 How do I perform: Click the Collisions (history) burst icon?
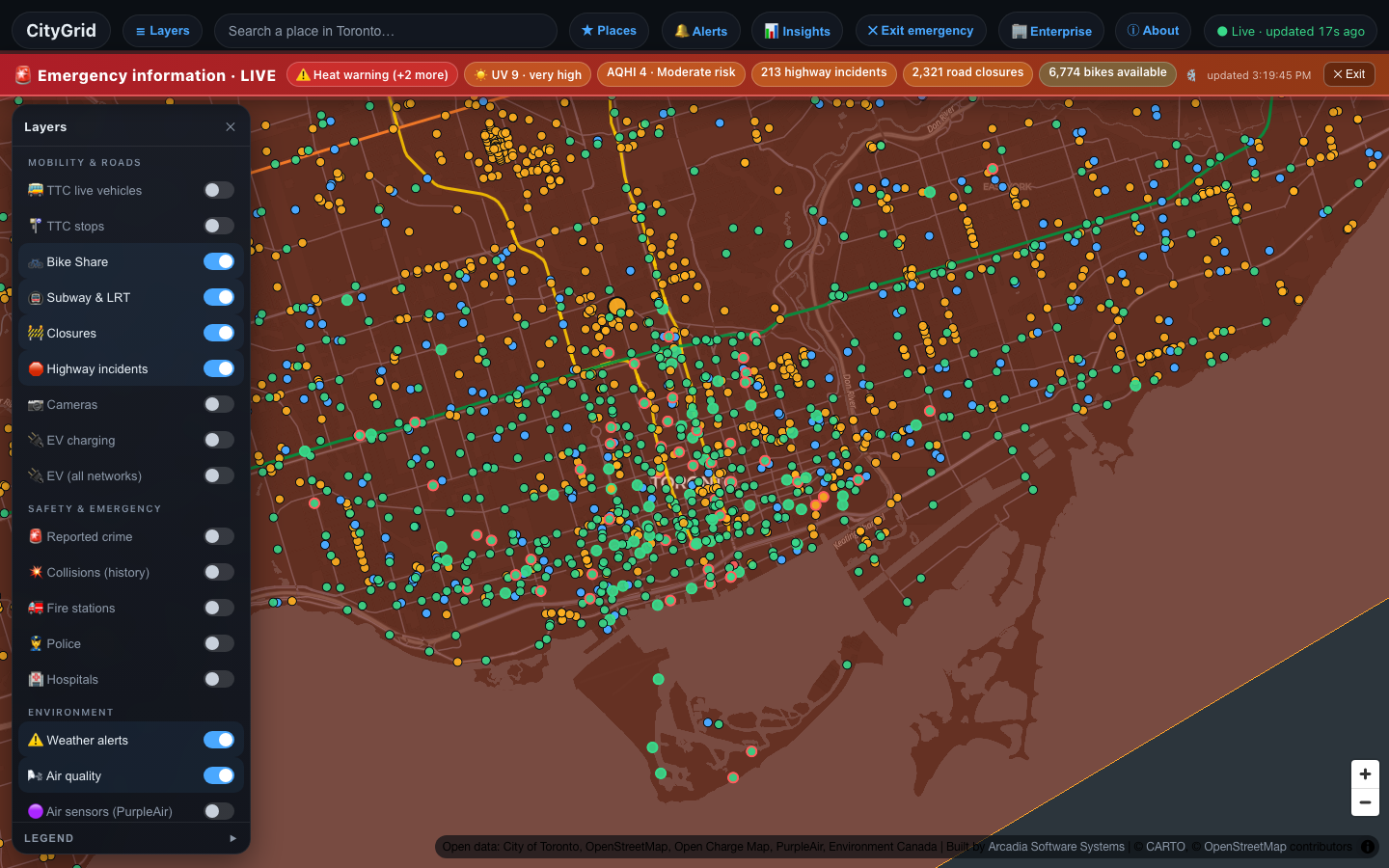(36, 572)
